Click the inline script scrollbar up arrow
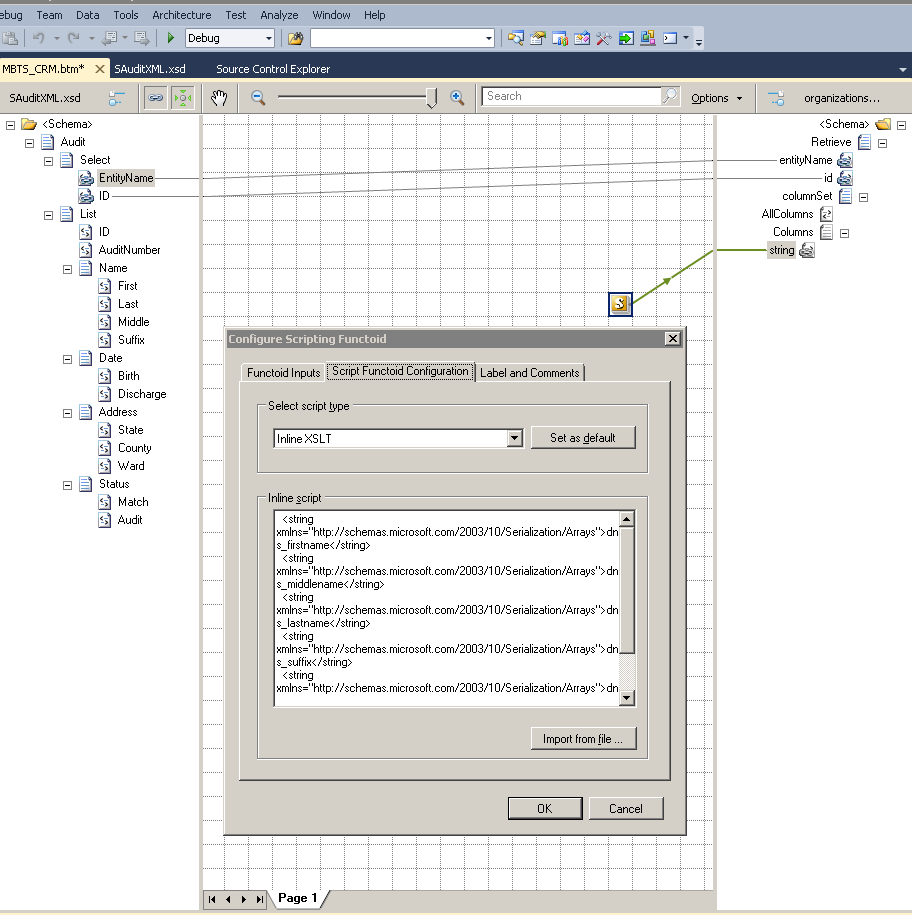This screenshot has height=915, width=912. (x=627, y=519)
